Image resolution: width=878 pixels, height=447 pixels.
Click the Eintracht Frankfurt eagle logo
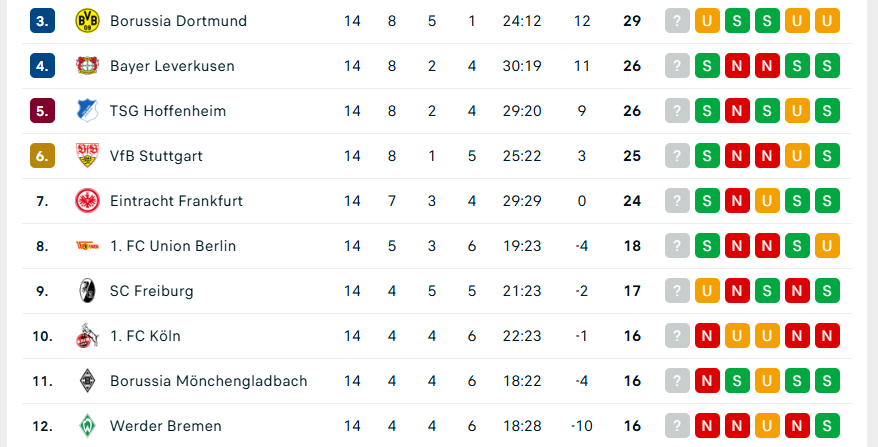pyautogui.click(x=88, y=201)
